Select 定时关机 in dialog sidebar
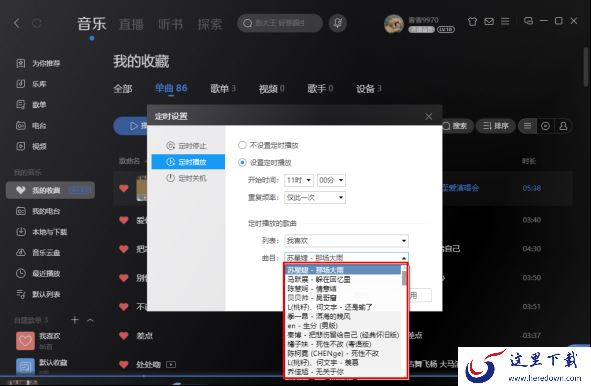The height and width of the screenshot is (386, 591). [x=188, y=178]
